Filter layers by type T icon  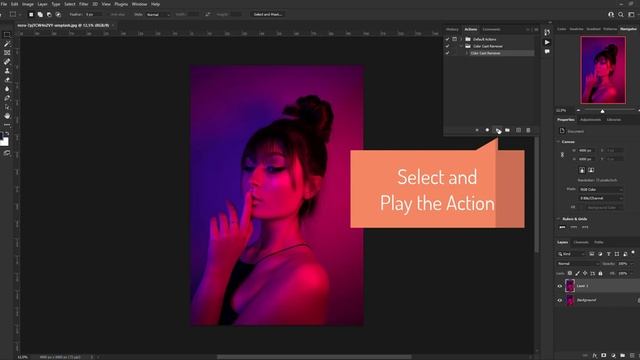point(609,254)
